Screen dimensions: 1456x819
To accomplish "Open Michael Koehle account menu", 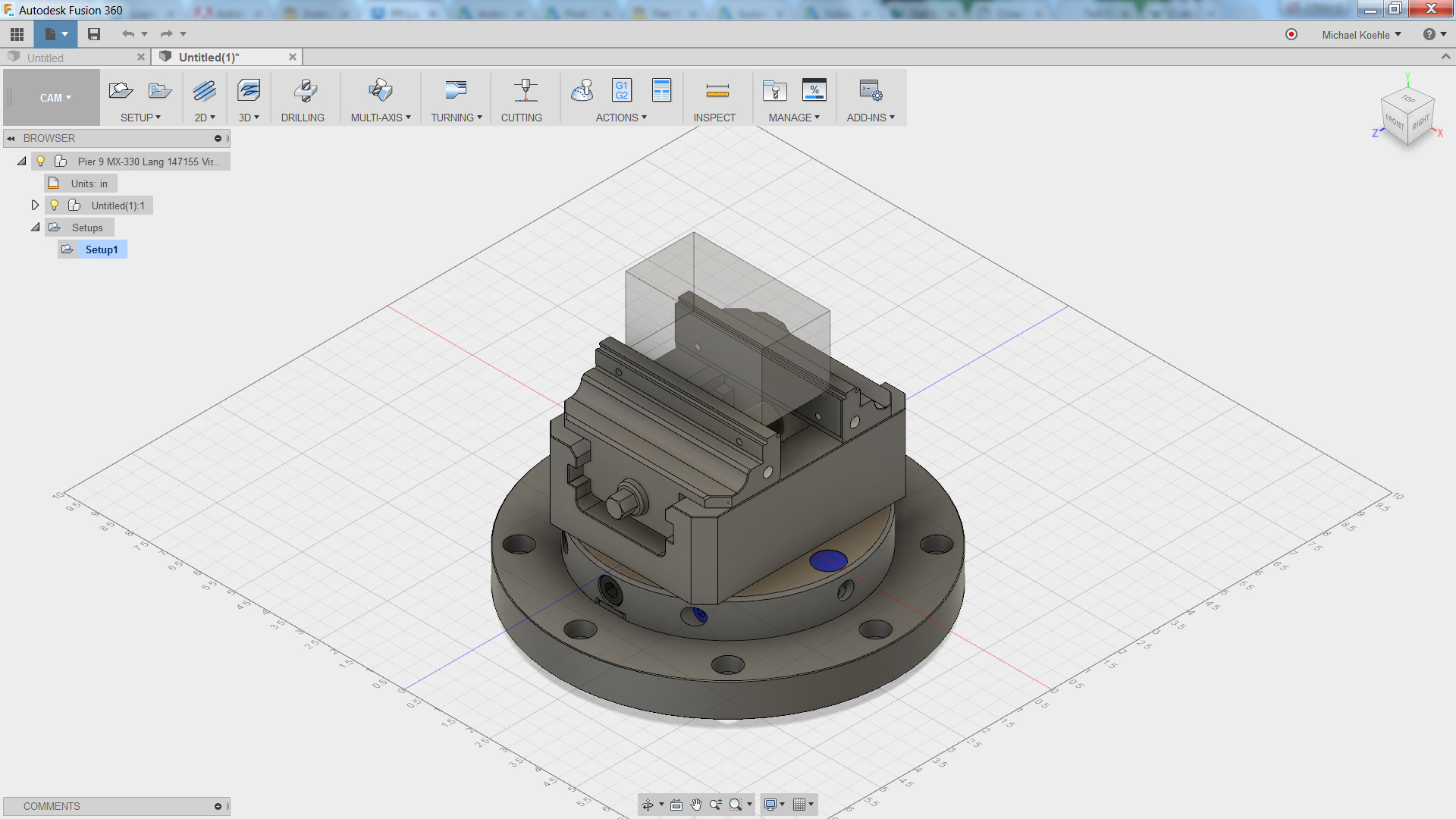I will point(1362,35).
